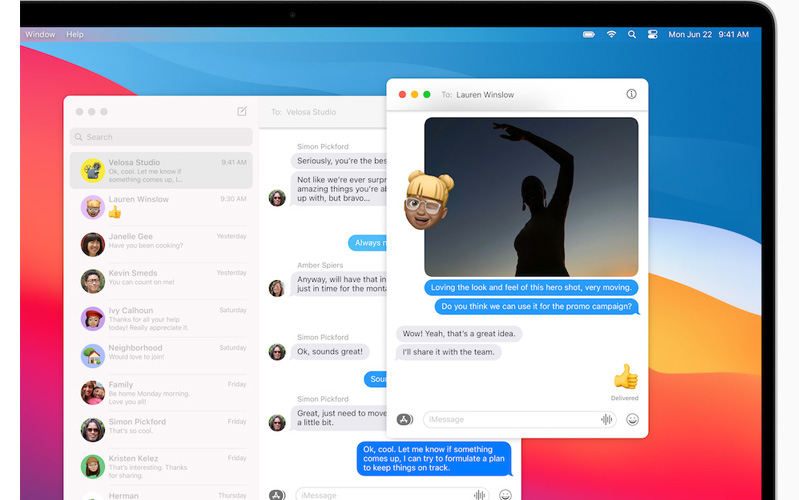
Task: Open Control Center from menu bar
Action: [652, 34]
